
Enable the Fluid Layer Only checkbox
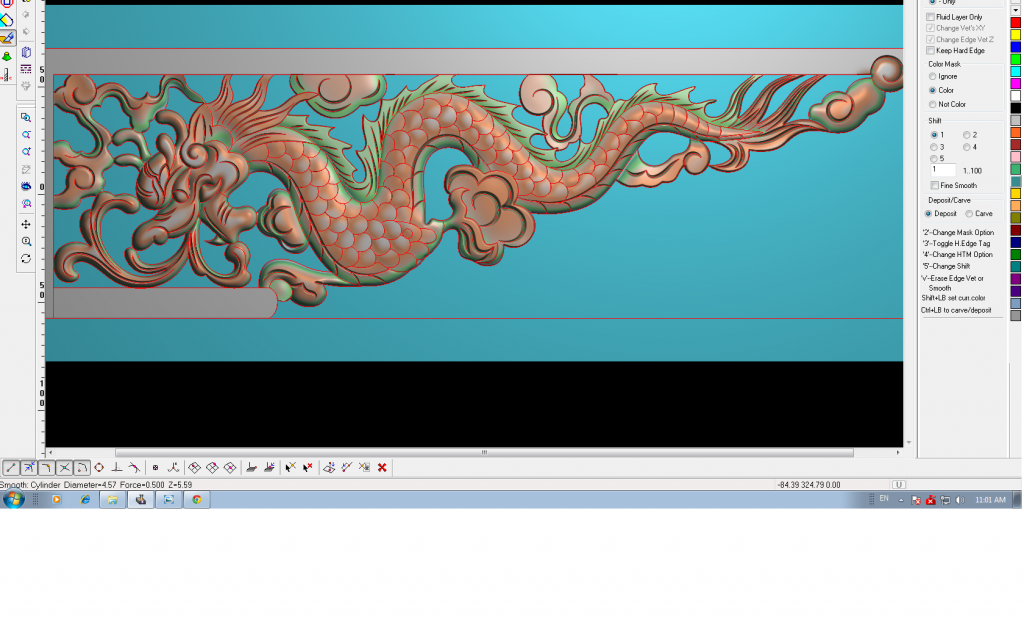click(x=931, y=17)
